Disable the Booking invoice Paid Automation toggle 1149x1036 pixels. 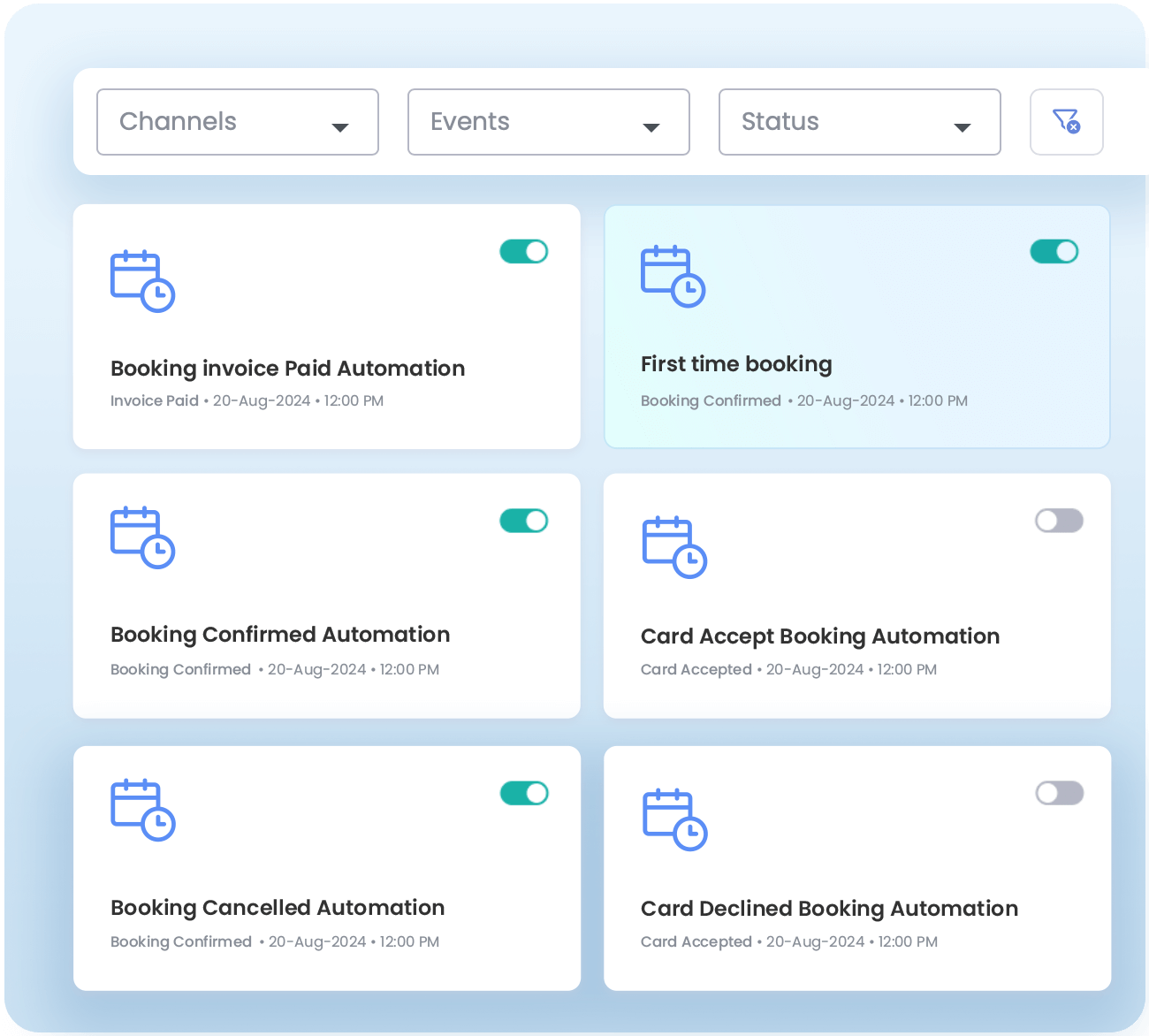click(524, 252)
